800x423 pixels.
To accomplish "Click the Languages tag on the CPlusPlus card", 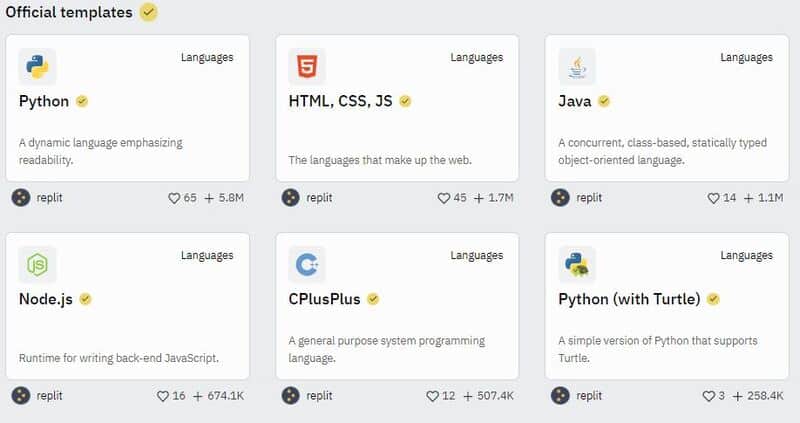I will [477, 256].
